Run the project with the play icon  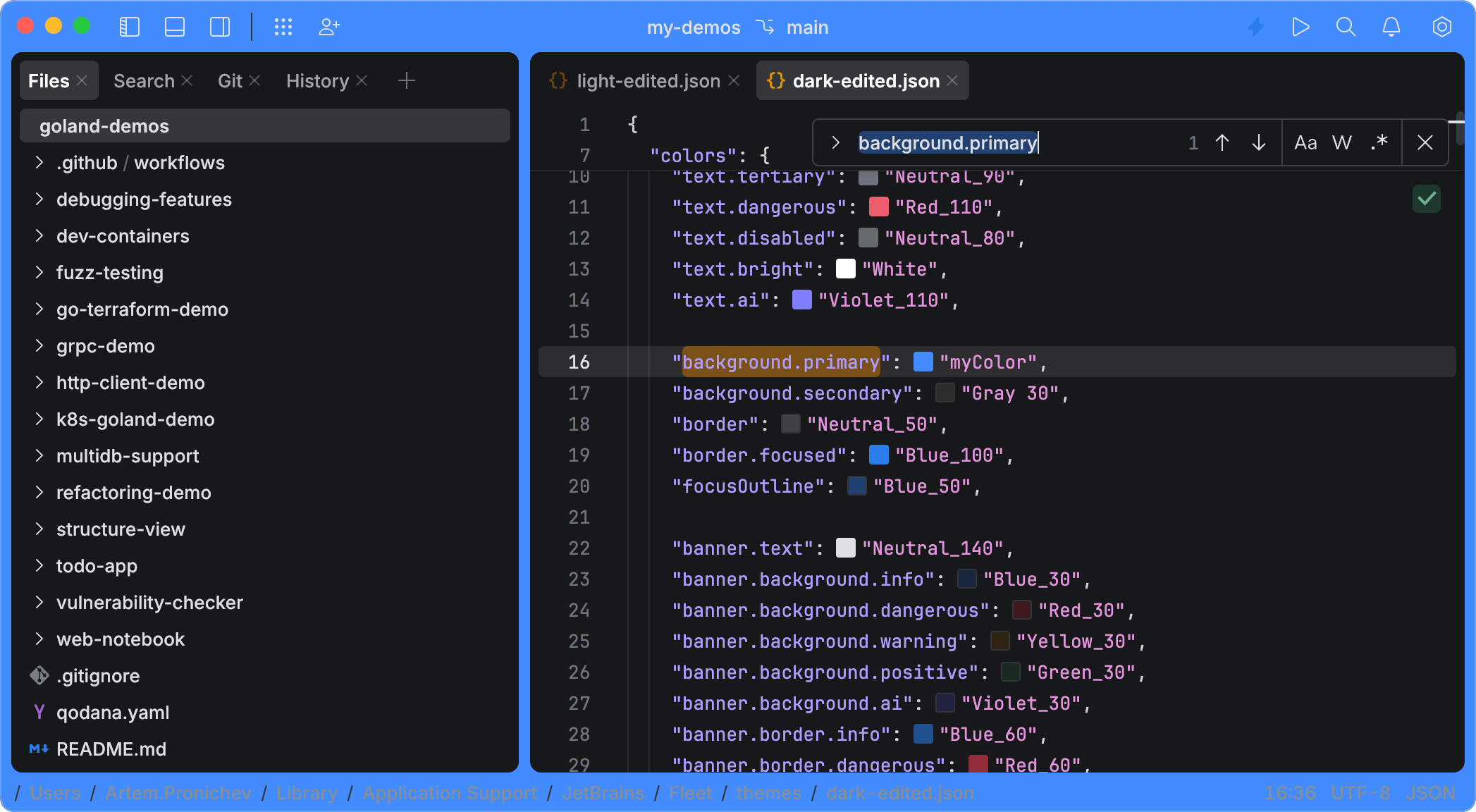tap(1300, 27)
